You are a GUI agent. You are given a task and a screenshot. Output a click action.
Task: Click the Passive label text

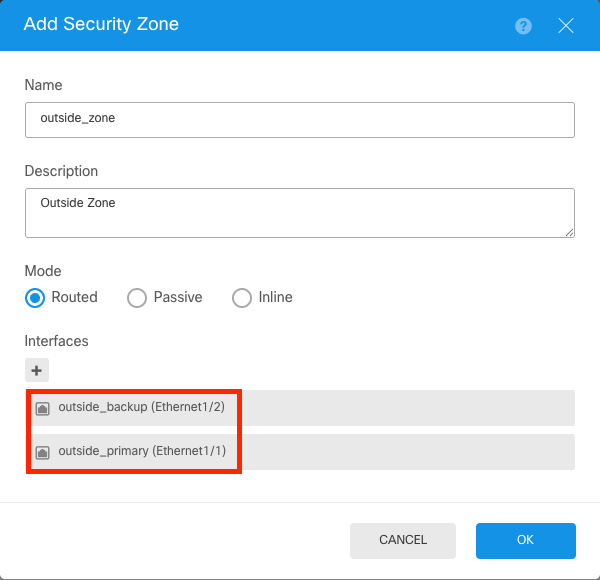point(178,297)
